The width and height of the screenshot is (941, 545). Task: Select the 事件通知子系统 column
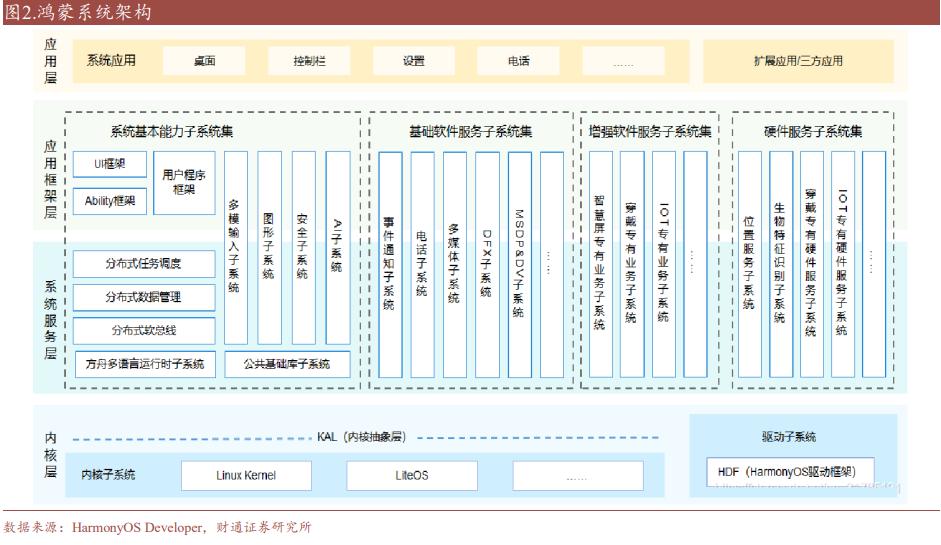click(390, 264)
